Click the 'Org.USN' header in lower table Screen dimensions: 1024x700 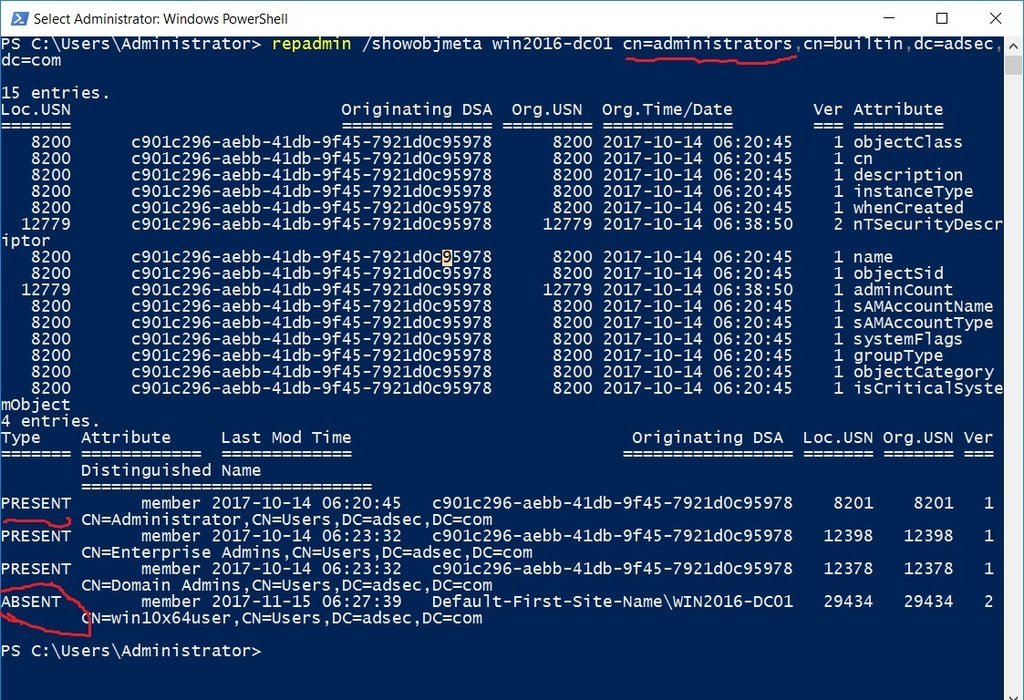pos(918,438)
